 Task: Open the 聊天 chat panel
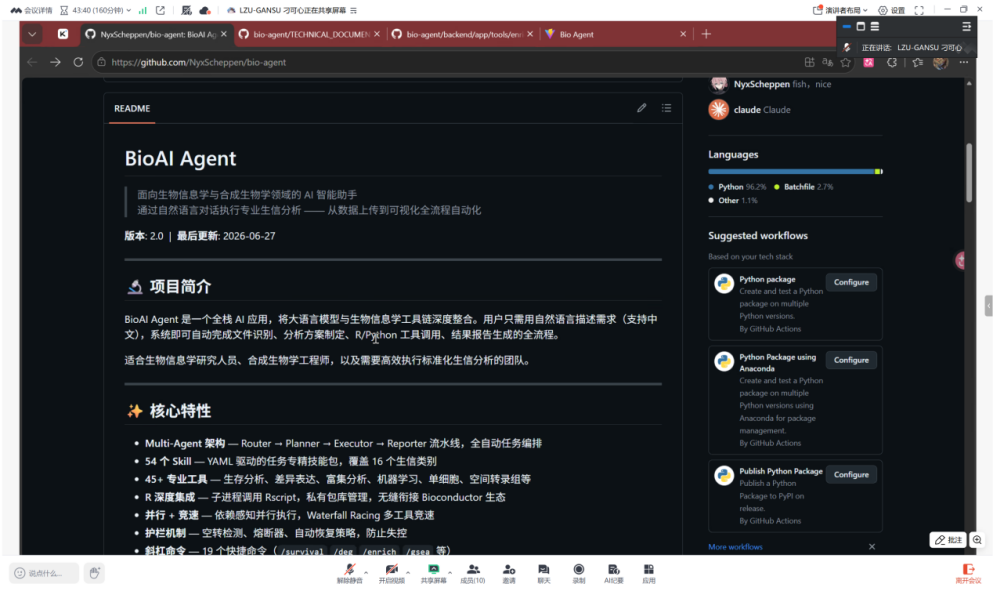(x=543, y=573)
